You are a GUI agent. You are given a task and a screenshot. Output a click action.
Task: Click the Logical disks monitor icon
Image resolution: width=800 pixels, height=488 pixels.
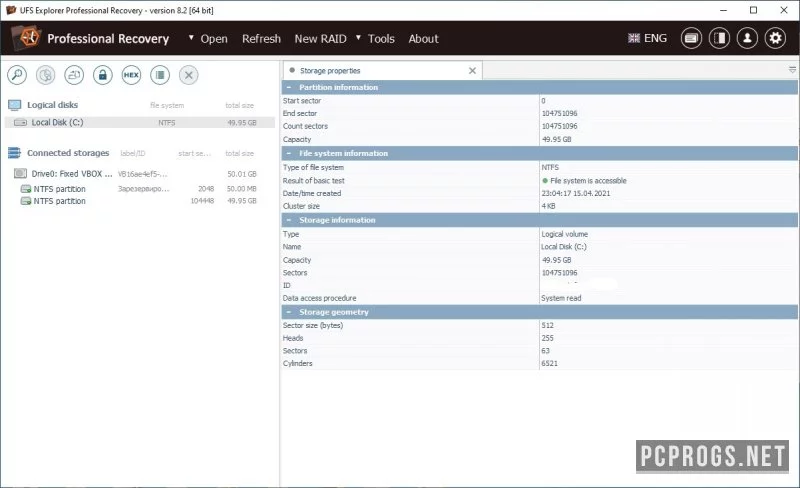click(14, 105)
